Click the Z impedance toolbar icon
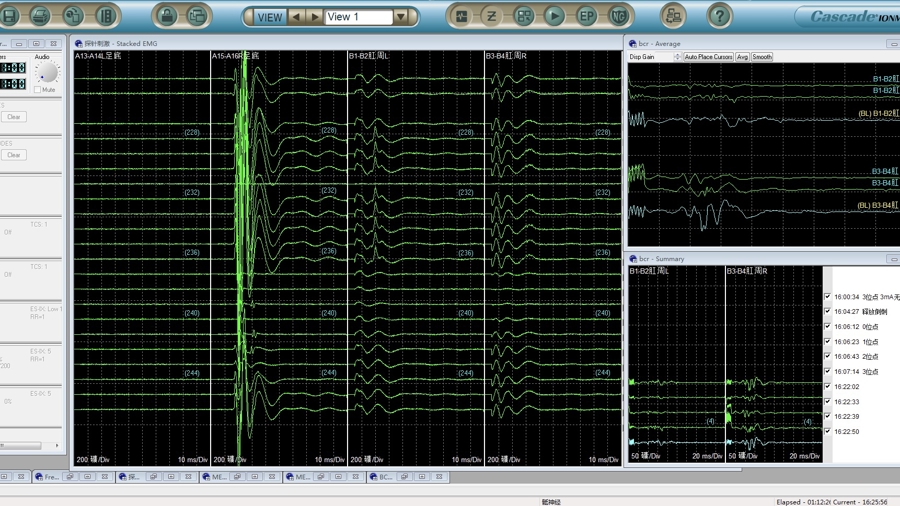Viewport: 900px width, 506px height. click(491, 16)
